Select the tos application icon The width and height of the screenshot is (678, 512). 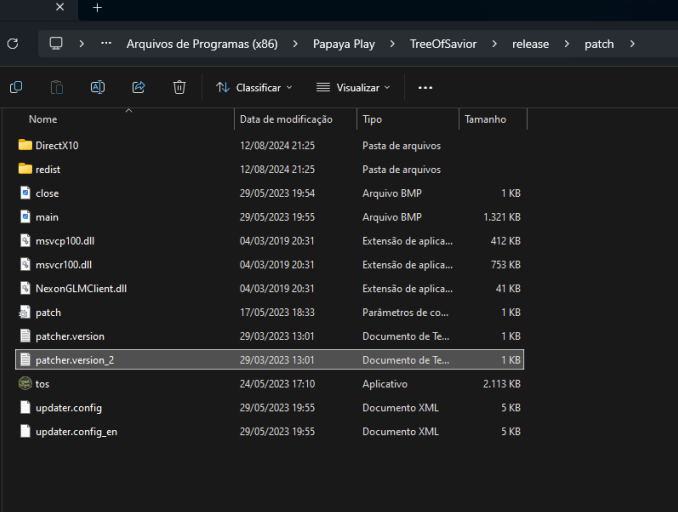pos(25,383)
